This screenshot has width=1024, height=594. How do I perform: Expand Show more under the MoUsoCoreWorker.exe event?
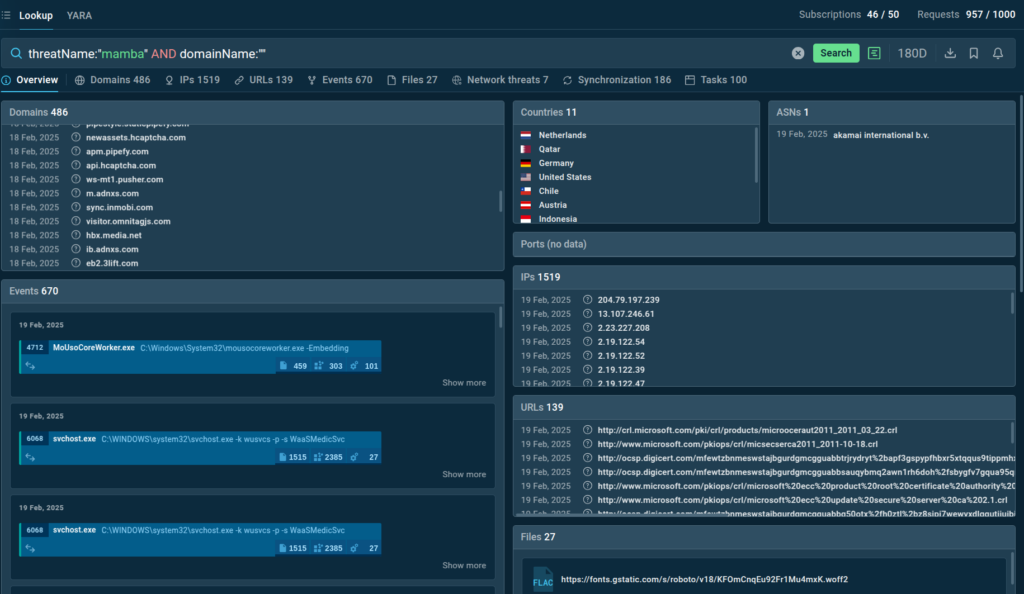point(464,383)
